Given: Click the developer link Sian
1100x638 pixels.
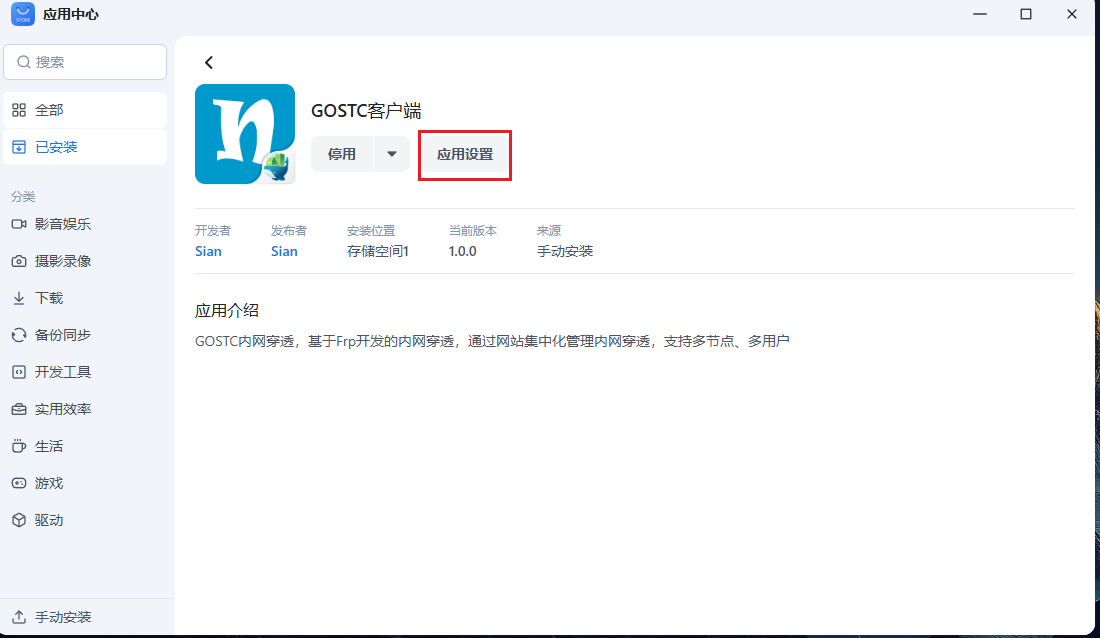Looking at the screenshot, I should click(x=208, y=251).
